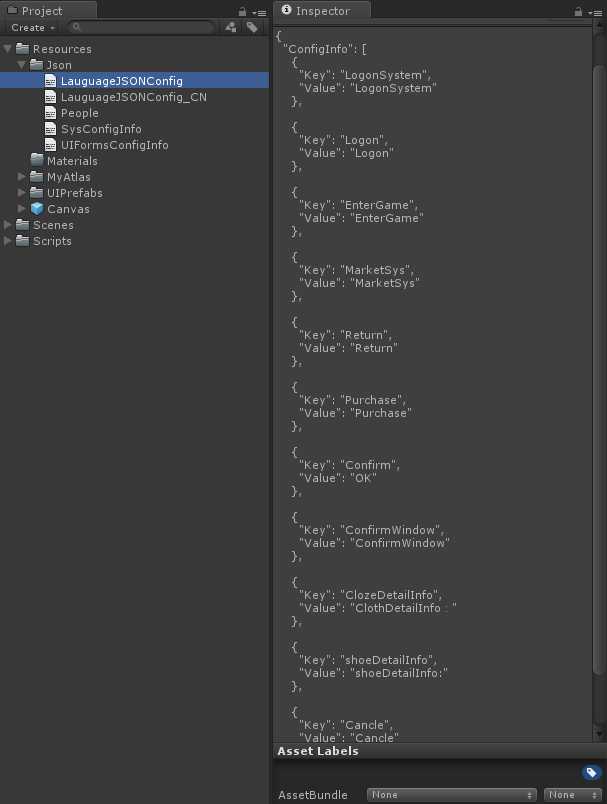Click the Scripts folder icon
607x804 pixels.
23,240
